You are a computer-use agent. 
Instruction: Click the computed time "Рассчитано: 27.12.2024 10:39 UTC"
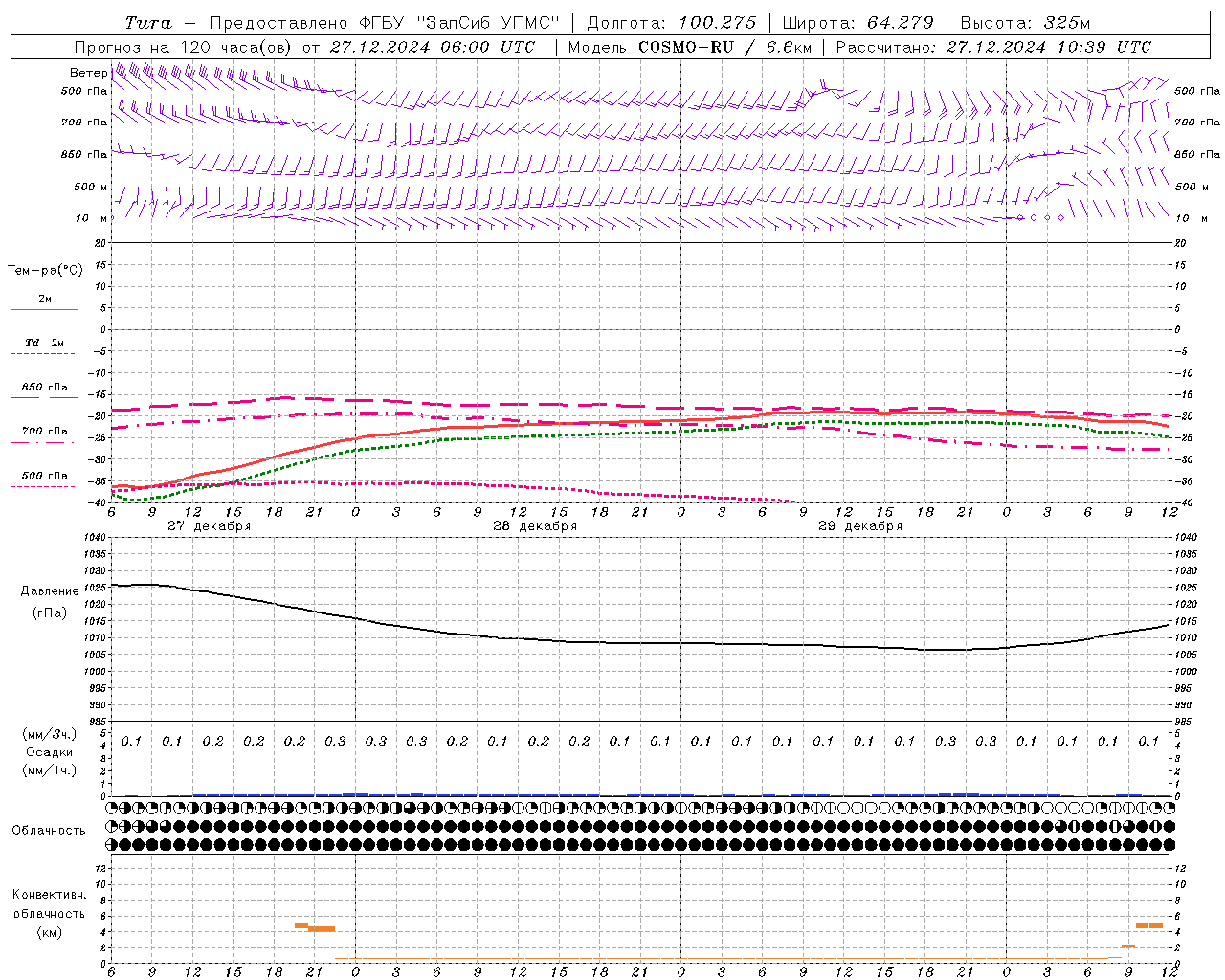pyautogui.click(x=993, y=47)
